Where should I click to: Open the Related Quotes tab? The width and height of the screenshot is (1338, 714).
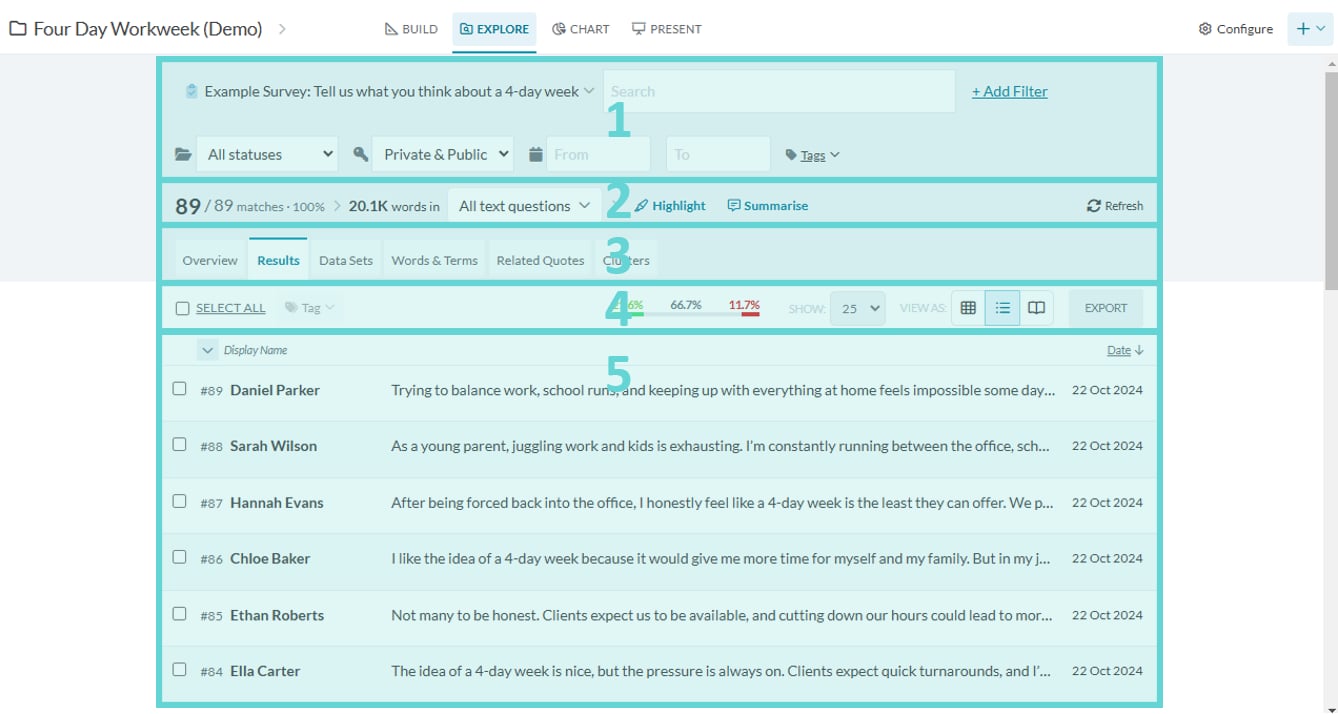[540, 260]
